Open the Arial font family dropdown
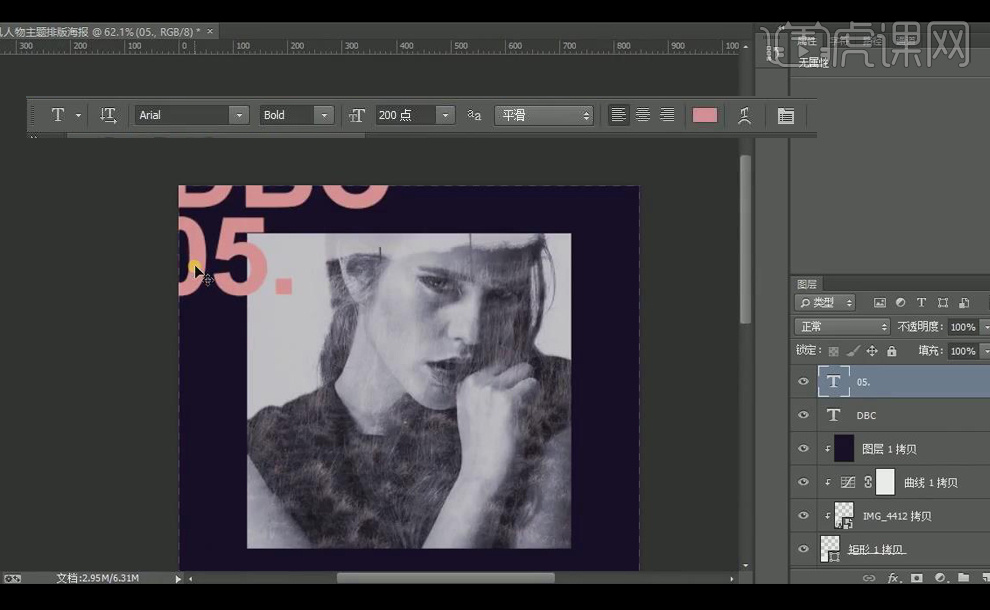The image size is (990, 610). tap(239, 115)
